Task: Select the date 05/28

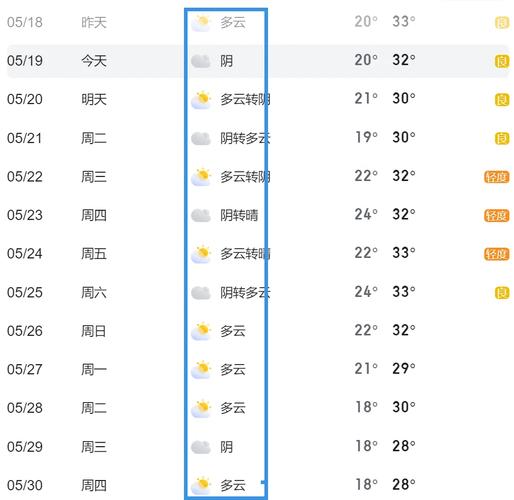Action: [x=25, y=408]
